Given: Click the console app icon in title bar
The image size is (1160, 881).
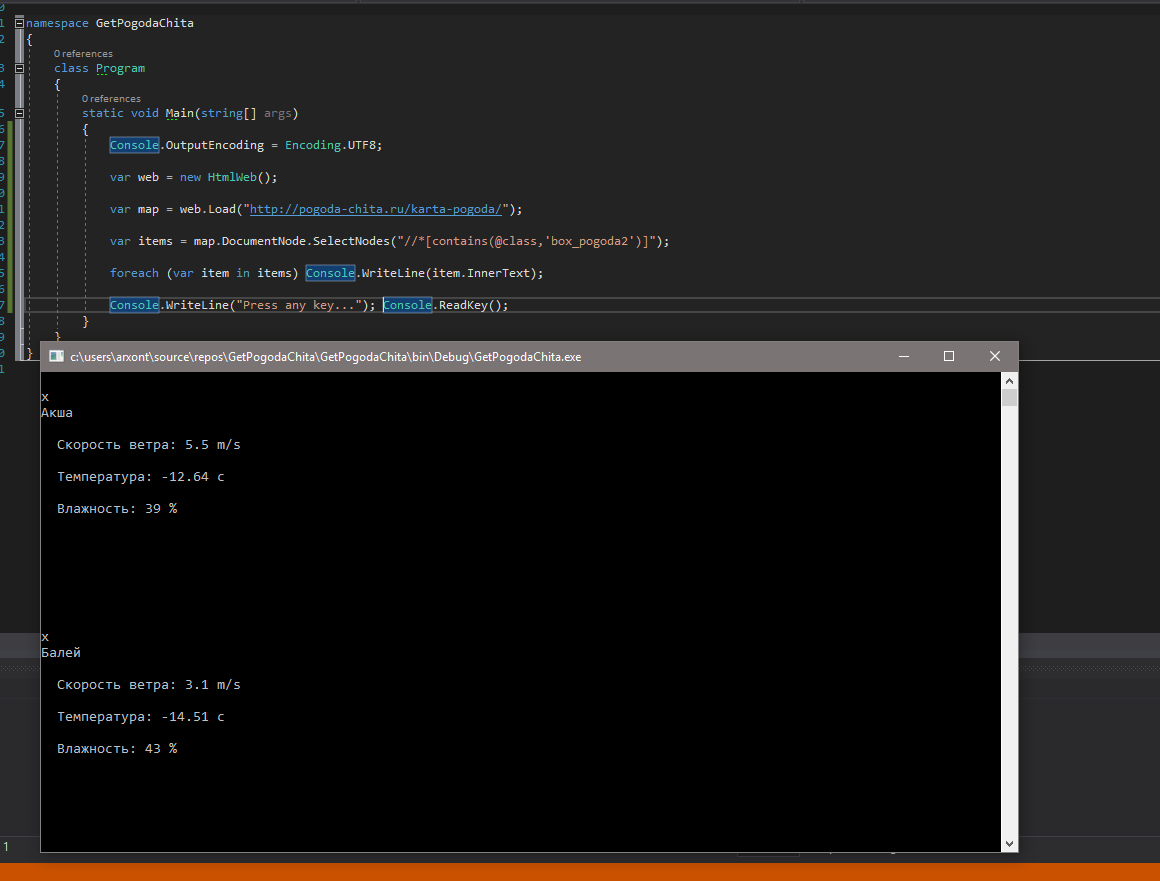Looking at the screenshot, I should (55, 356).
